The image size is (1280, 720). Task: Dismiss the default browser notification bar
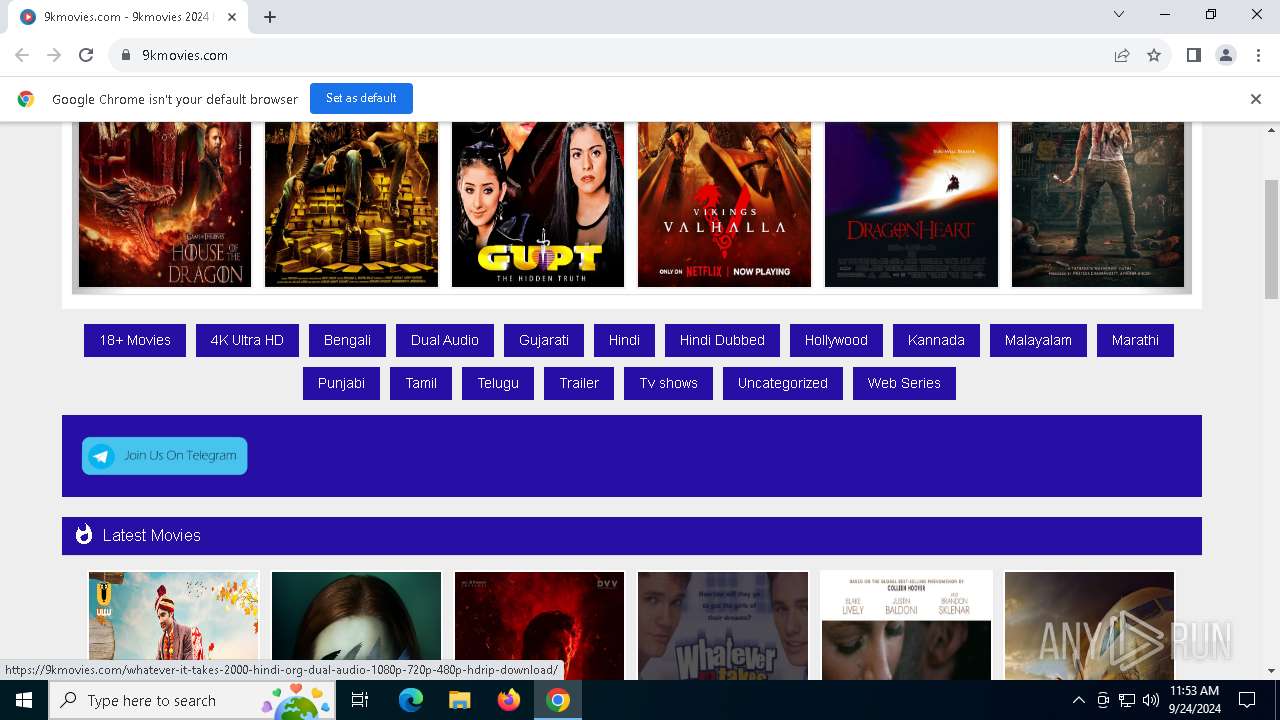pyautogui.click(x=1255, y=99)
